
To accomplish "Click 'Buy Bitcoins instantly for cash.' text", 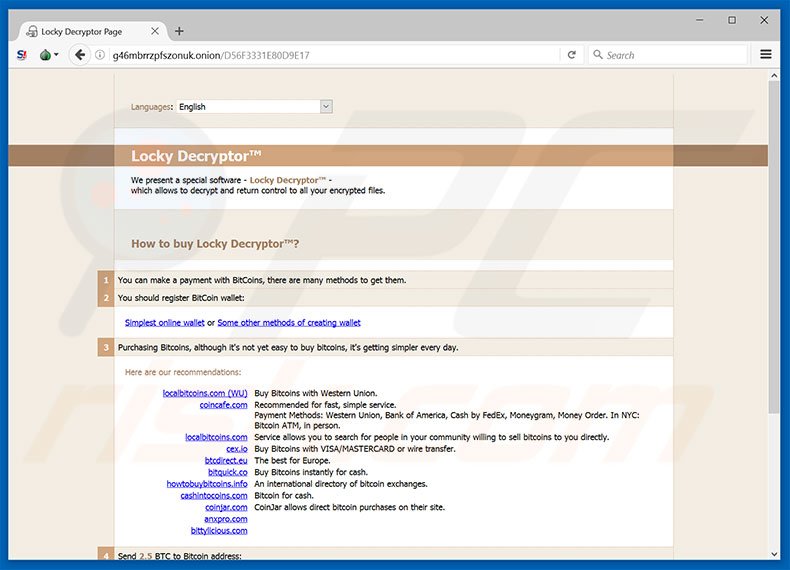I will [311, 472].
